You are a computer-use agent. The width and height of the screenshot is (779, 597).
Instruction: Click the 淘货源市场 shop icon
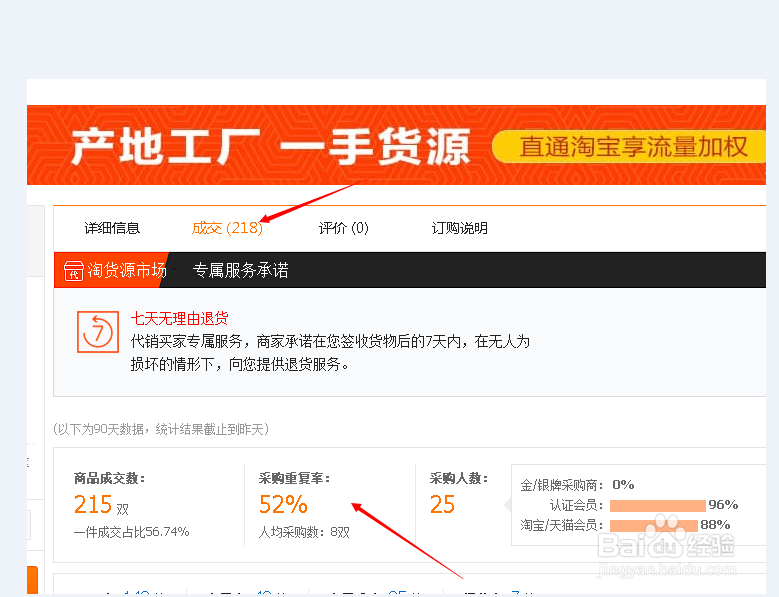coord(74,271)
